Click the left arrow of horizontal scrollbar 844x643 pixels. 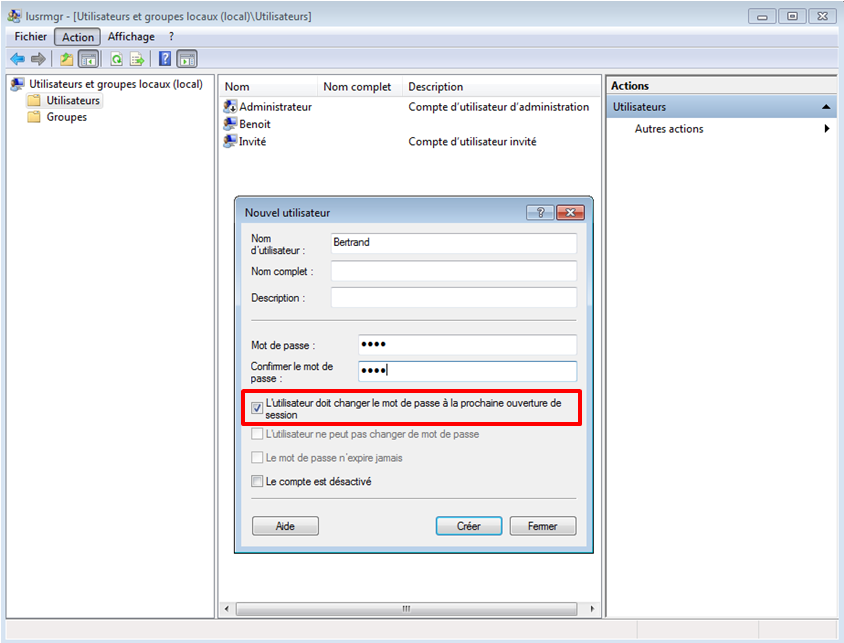tap(227, 609)
